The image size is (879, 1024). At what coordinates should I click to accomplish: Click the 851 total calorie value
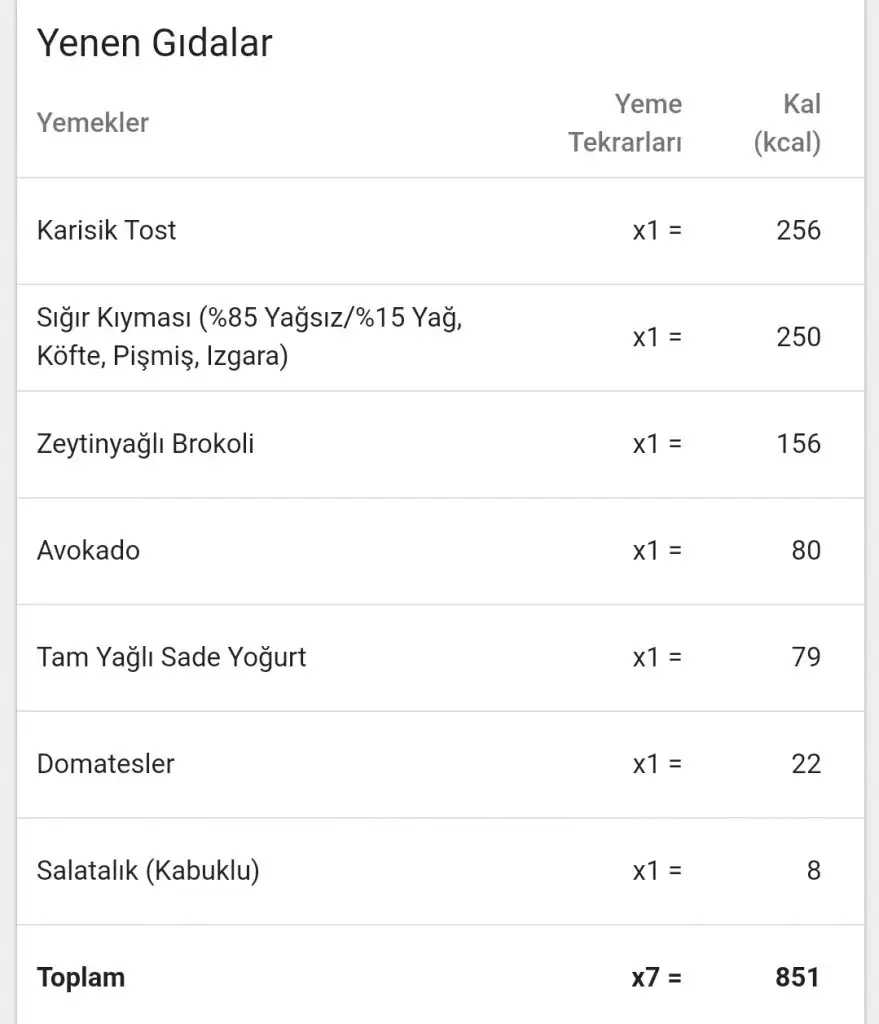click(x=797, y=977)
